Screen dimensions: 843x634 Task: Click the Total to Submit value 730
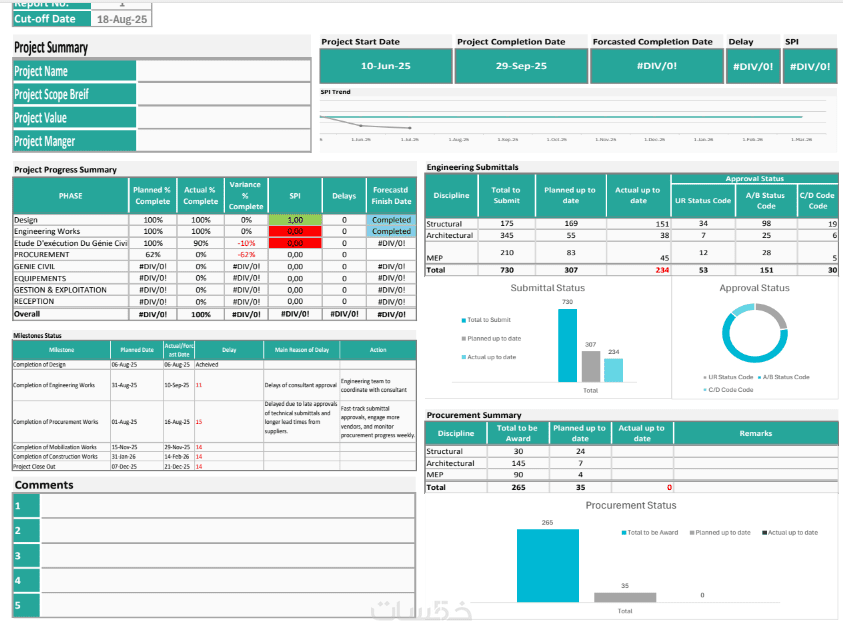pyautogui.click(x=506, y=270)
